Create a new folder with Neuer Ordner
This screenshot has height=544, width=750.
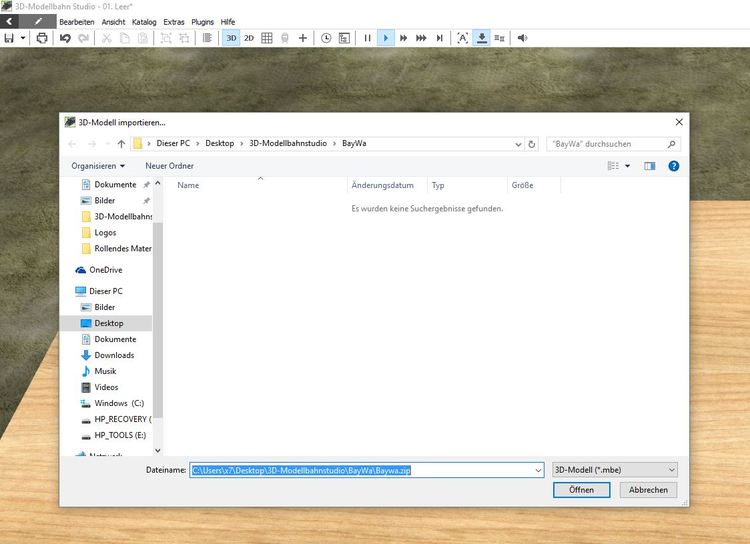click(x=169, y=166)
